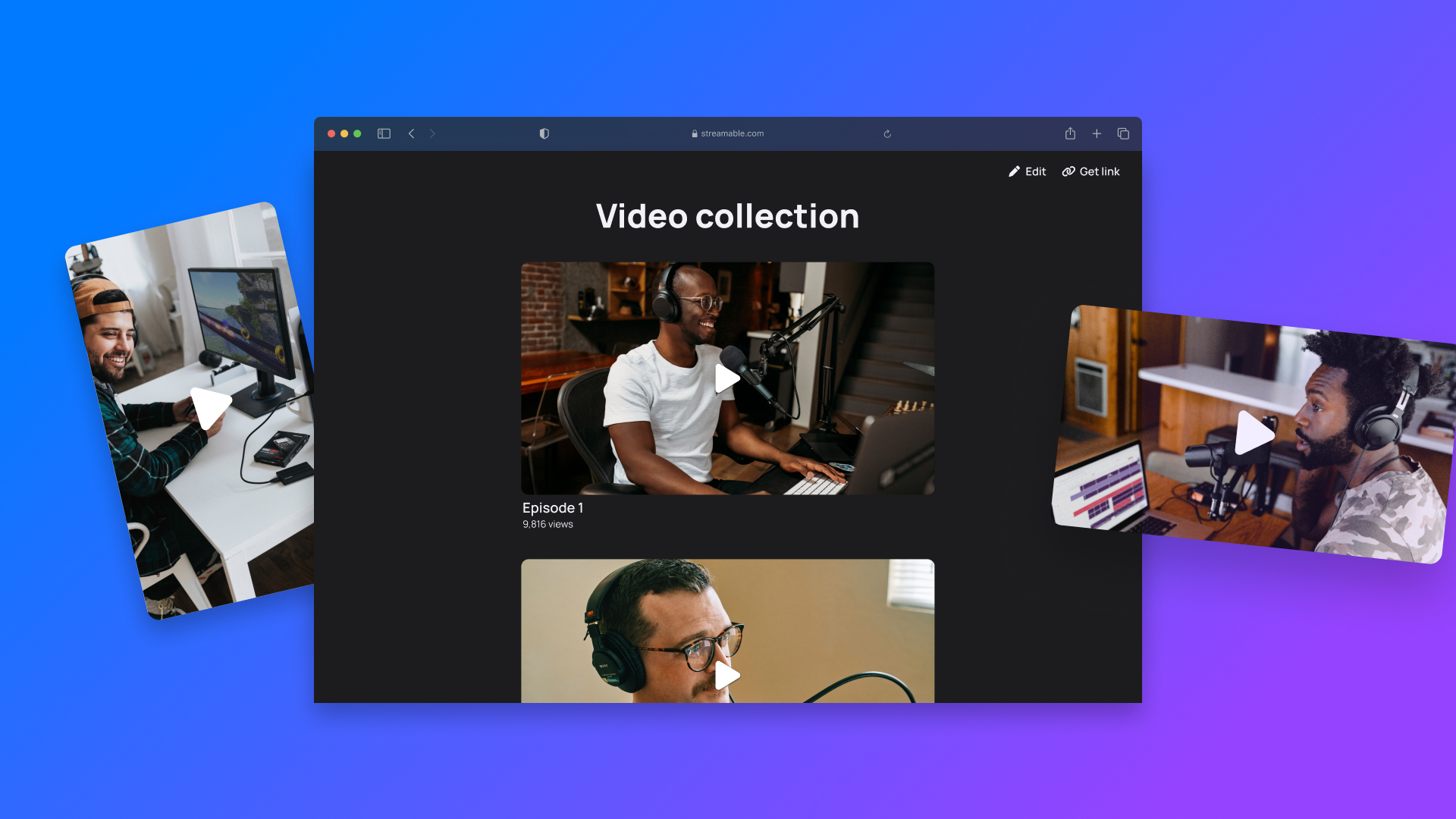
Task: Click the Edit pencil button
Action: click(1027, 171)
